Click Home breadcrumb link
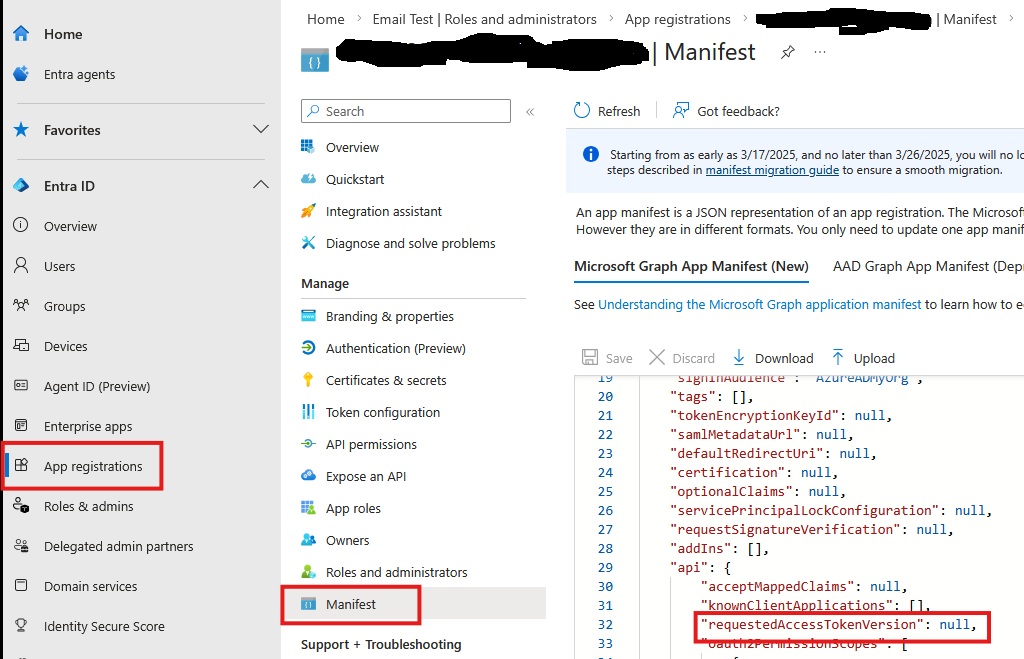Screen dimensions: 1024x659 coord(326,19)
